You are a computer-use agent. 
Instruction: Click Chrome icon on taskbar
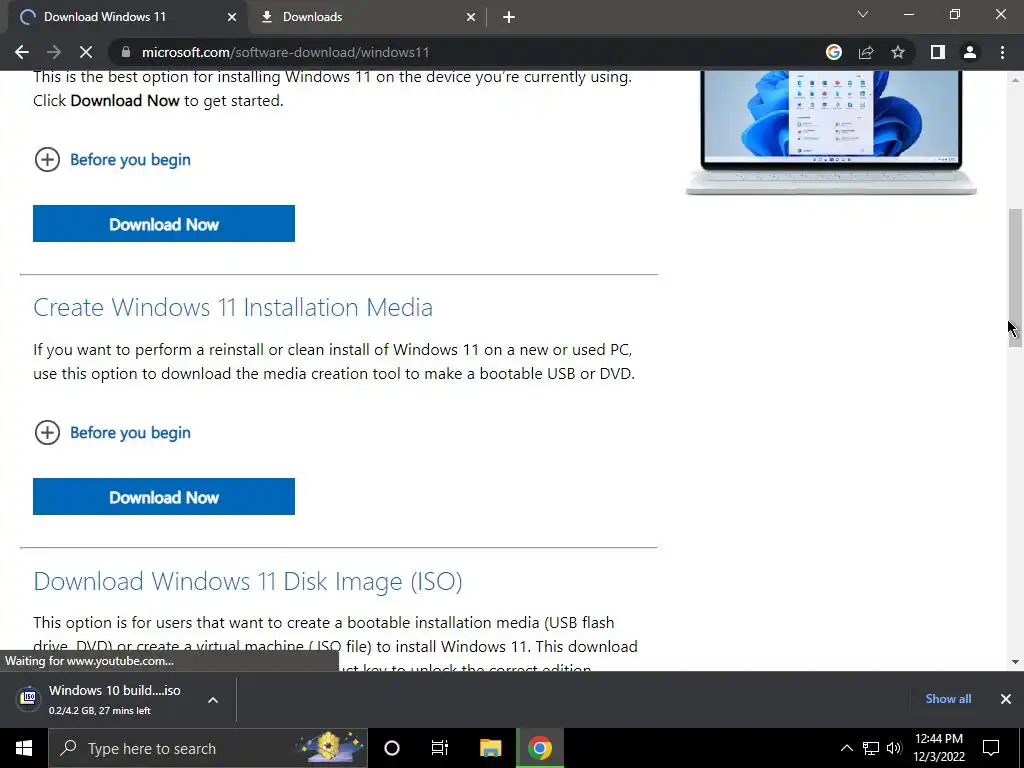(x=540, y=748)
